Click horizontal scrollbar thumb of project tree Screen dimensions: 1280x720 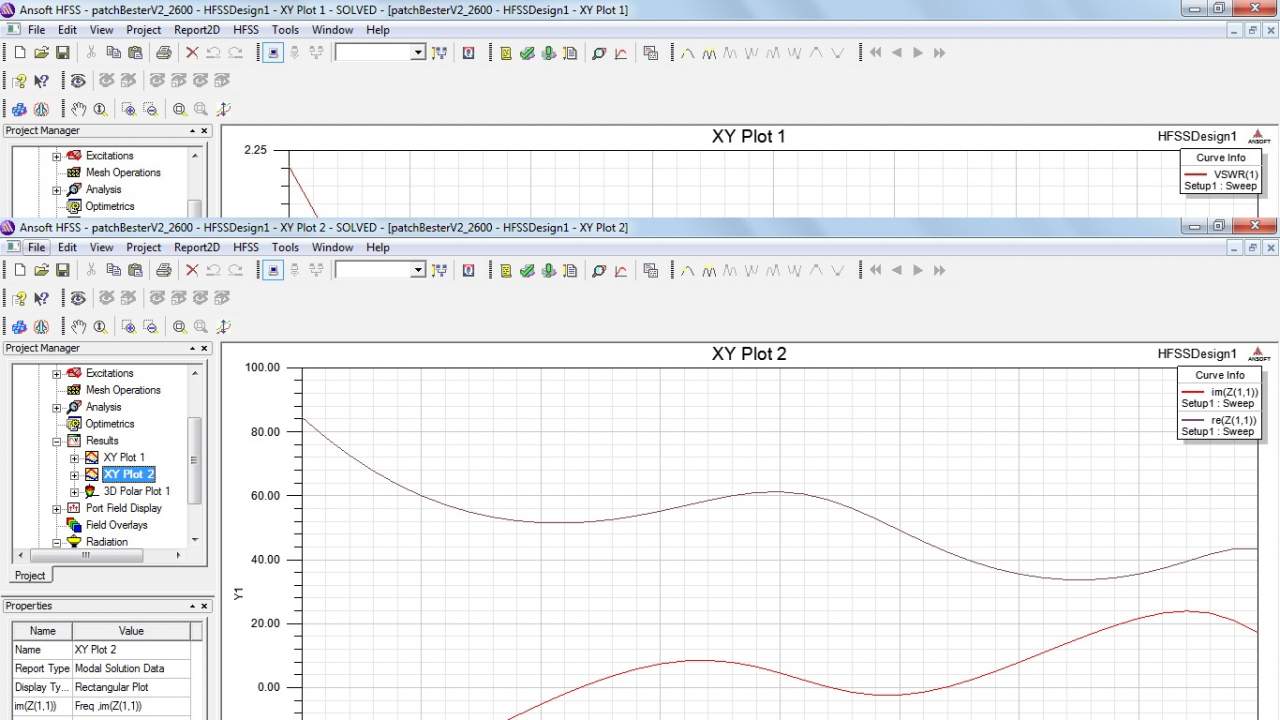point(85,555)
